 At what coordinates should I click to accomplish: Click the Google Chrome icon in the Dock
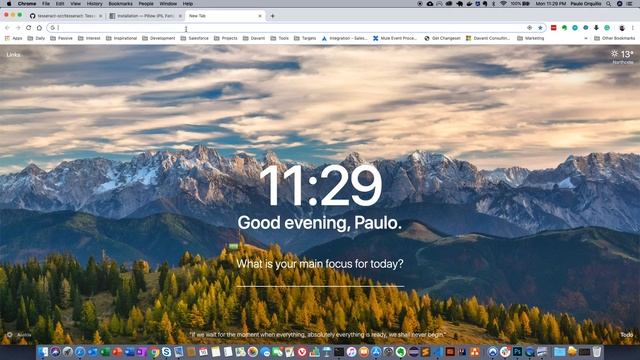point(154,352)
